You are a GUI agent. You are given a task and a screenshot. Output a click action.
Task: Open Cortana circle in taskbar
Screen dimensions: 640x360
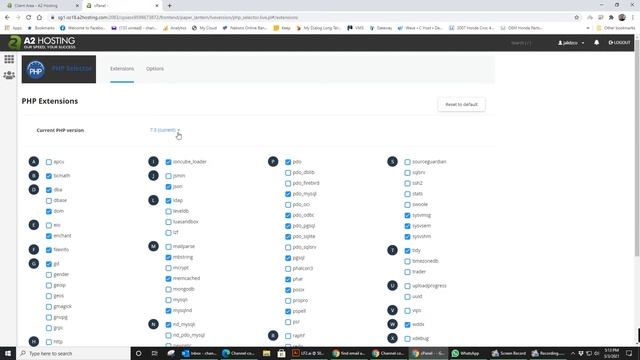click(138, 353)
